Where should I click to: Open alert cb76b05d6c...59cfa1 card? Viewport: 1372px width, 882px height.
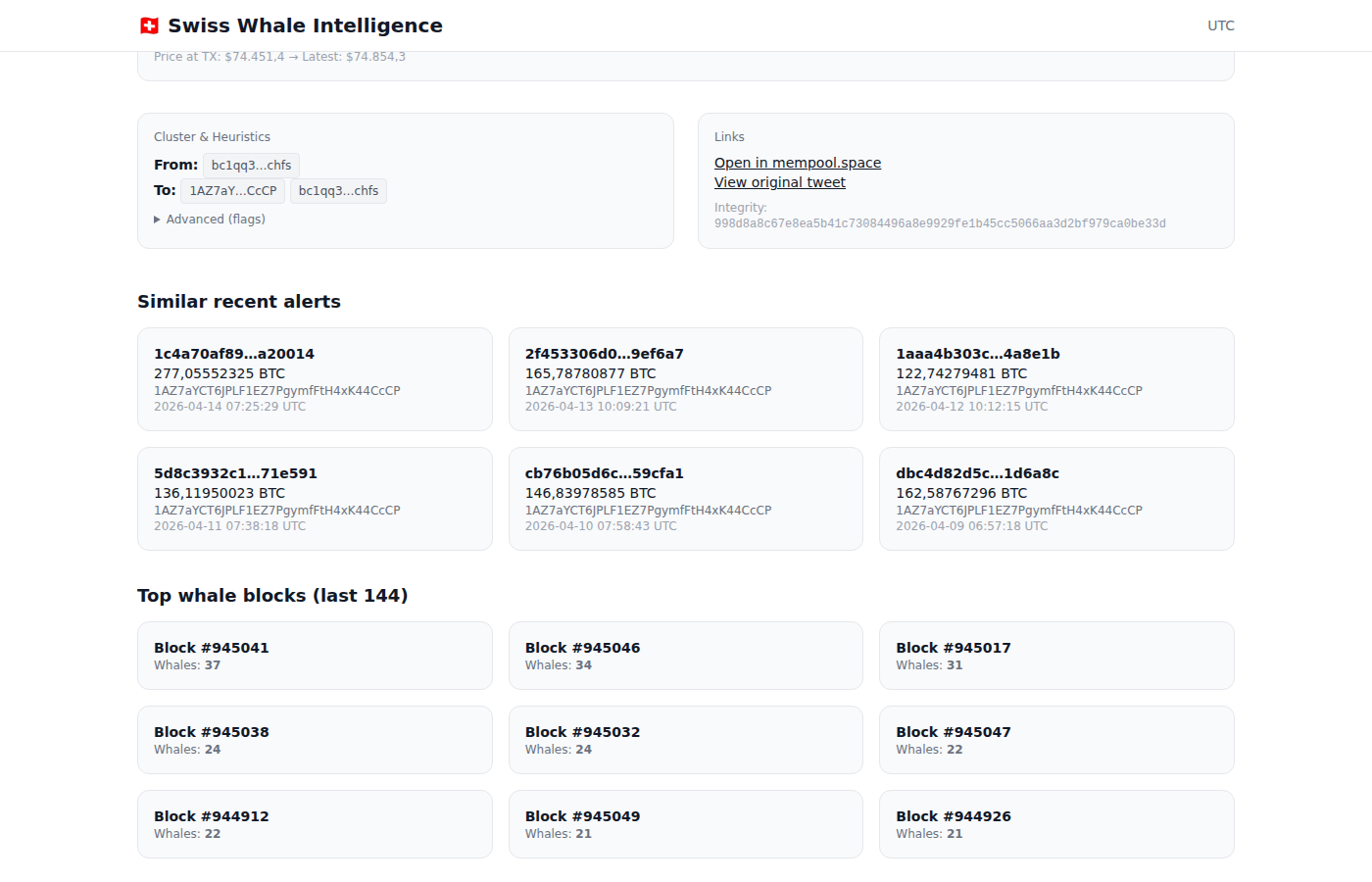(685, 499)
